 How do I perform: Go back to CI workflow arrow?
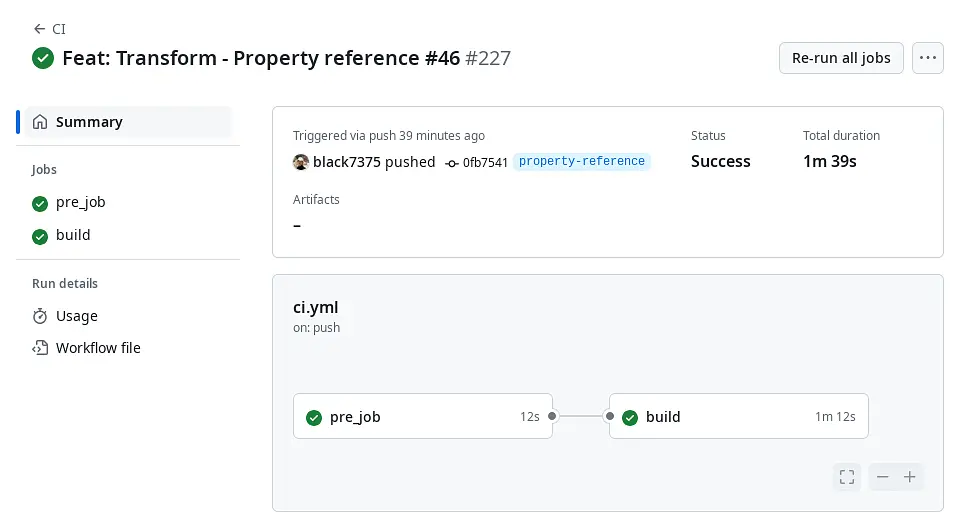pyautogui.click(x=40, y=29)
